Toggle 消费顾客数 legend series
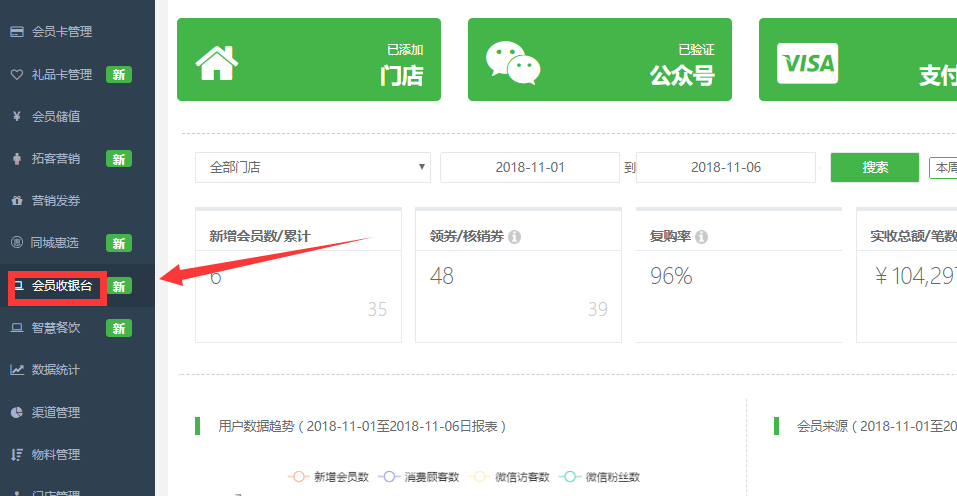 tap(419, 477)
